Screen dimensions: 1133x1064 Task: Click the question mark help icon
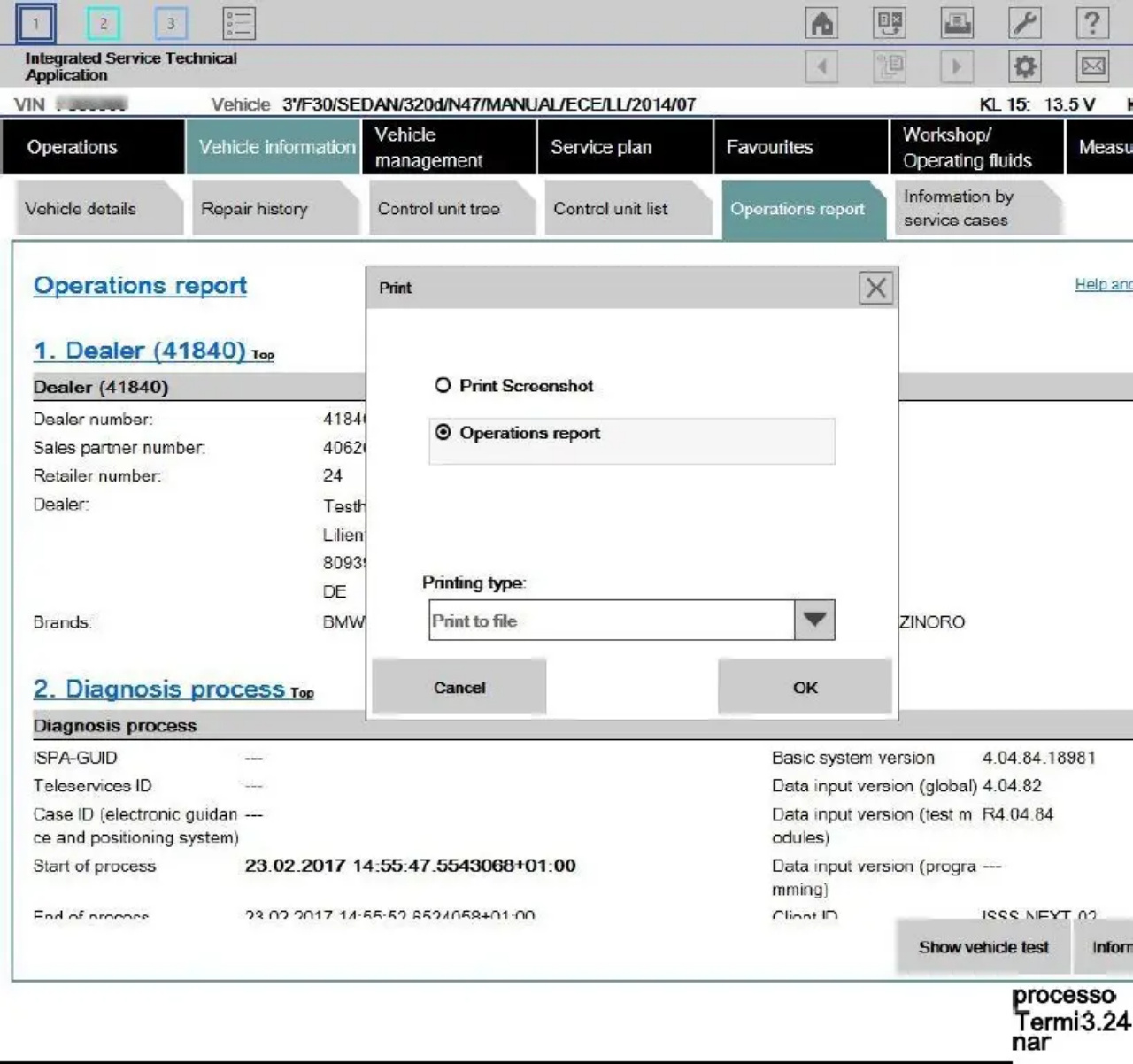tap(1092, 23)
